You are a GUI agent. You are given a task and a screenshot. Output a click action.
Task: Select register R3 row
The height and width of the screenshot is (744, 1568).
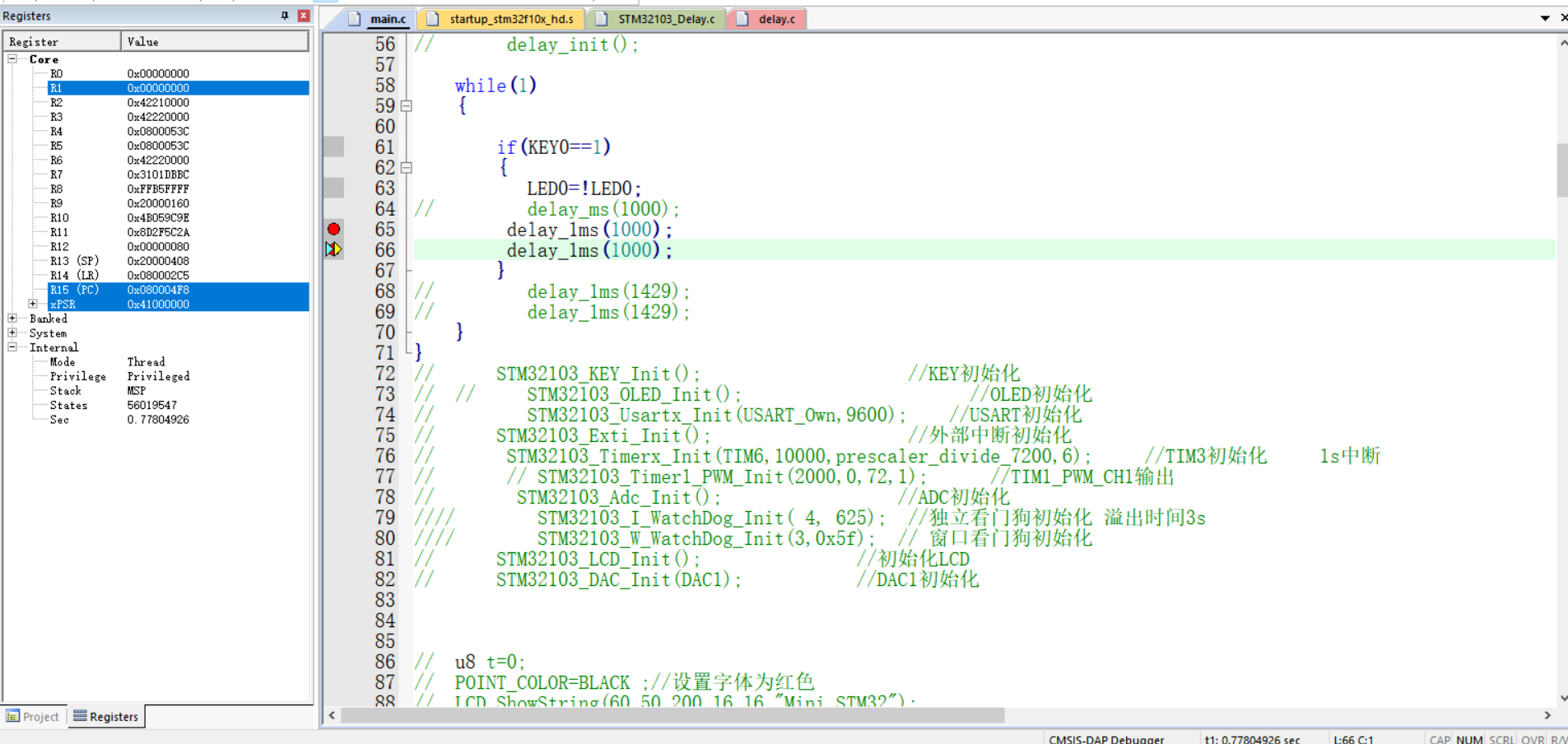click(178, 117)
